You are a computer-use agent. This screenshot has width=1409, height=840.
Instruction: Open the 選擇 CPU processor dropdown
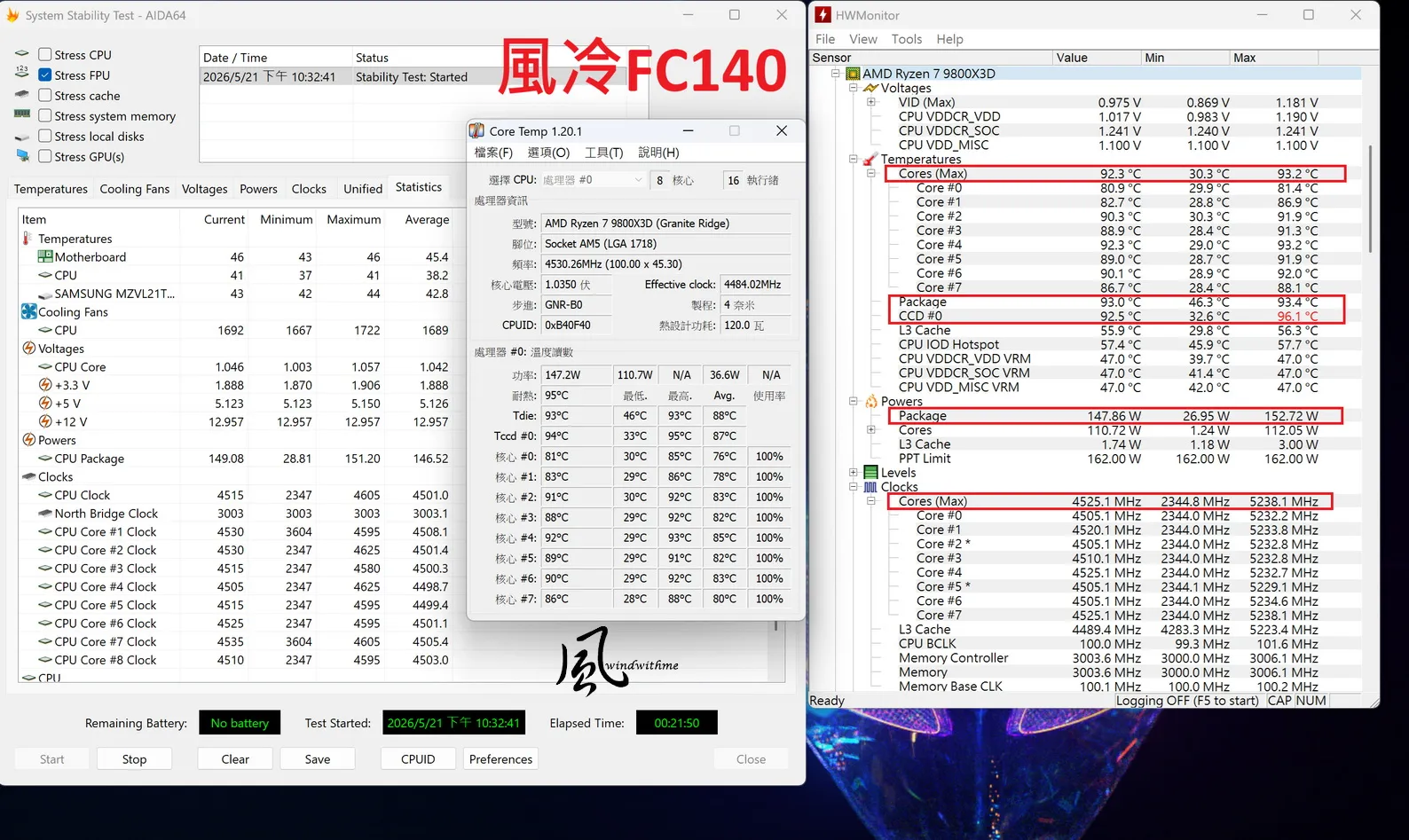coord(593,180)
